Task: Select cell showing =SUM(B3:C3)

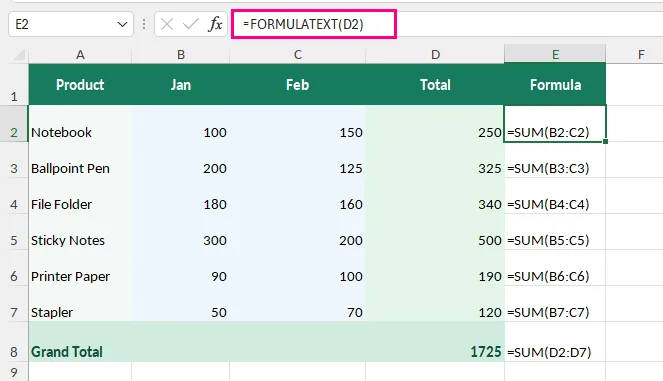Action: click(x=555, y=160)
